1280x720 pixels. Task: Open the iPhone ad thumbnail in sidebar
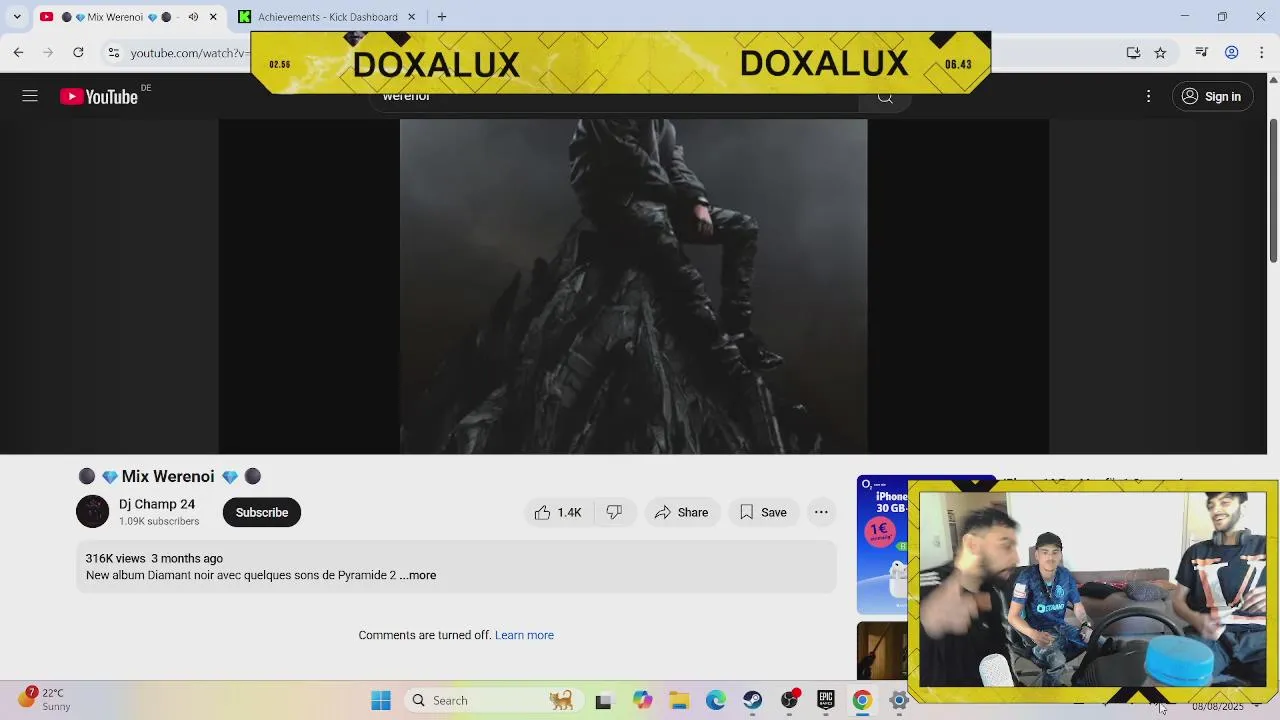(882, 545)
